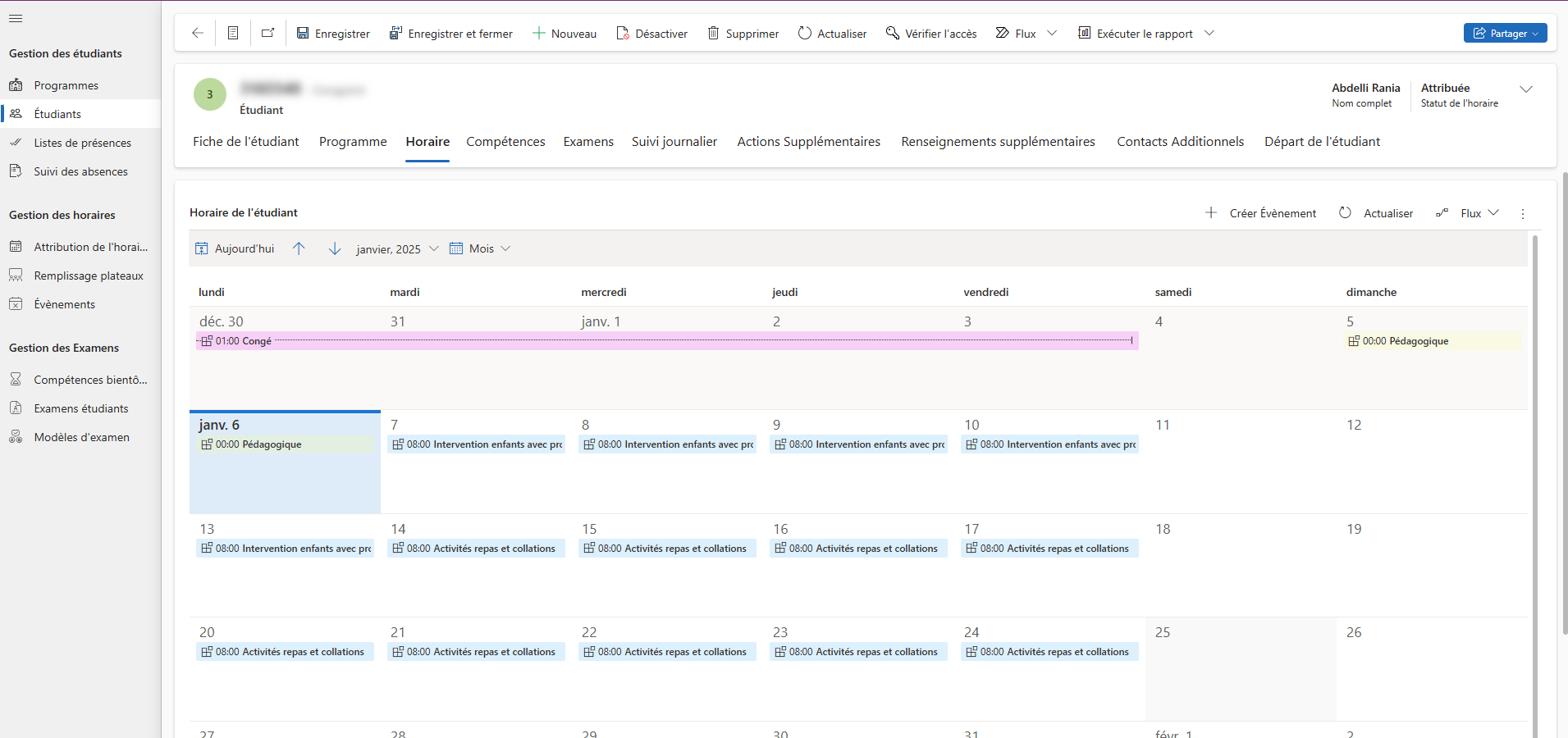
Task: Open Pédagogique event on janv. 6
Action: tap(285, 444)
